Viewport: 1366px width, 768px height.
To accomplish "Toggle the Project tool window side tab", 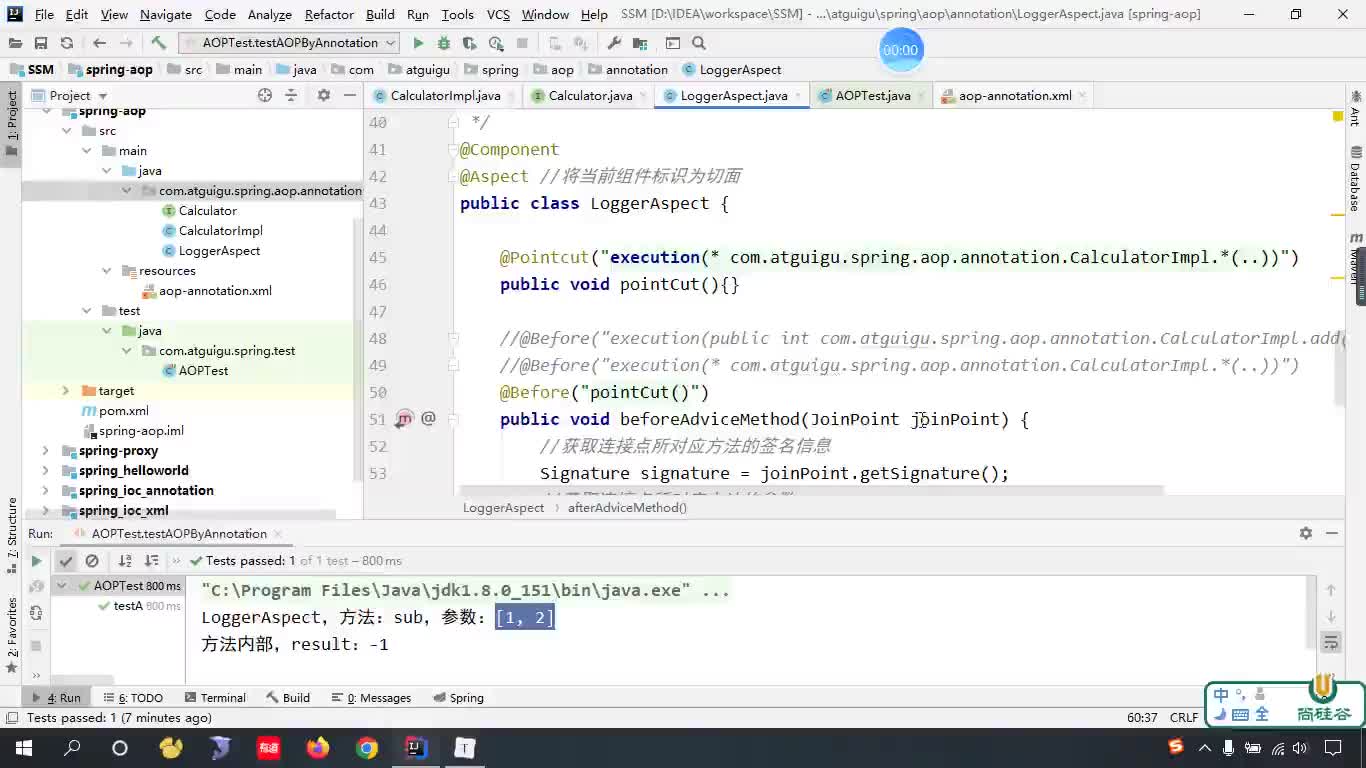I will 12,122.
